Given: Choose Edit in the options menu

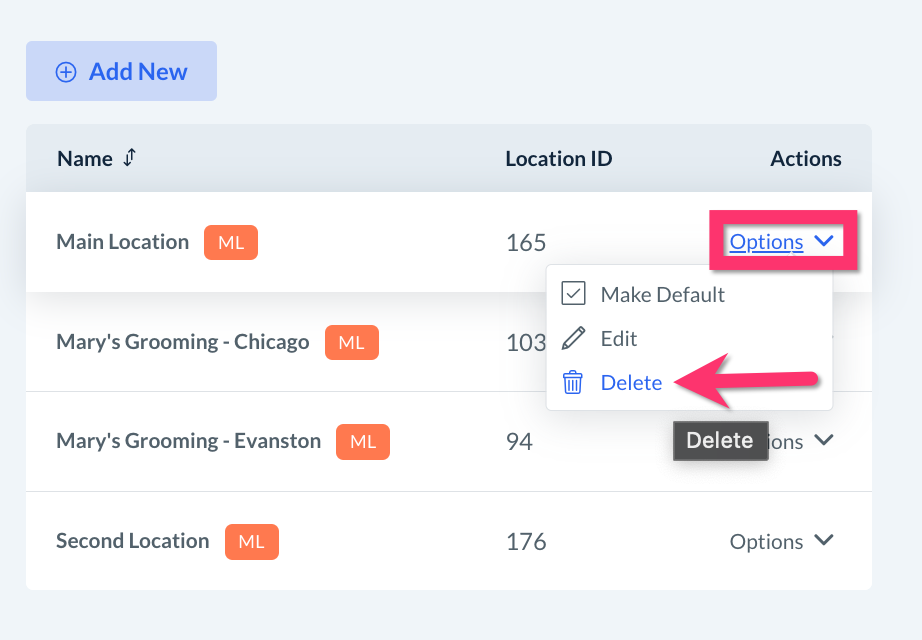Looking at the screenshot, I should coord(619,338).
